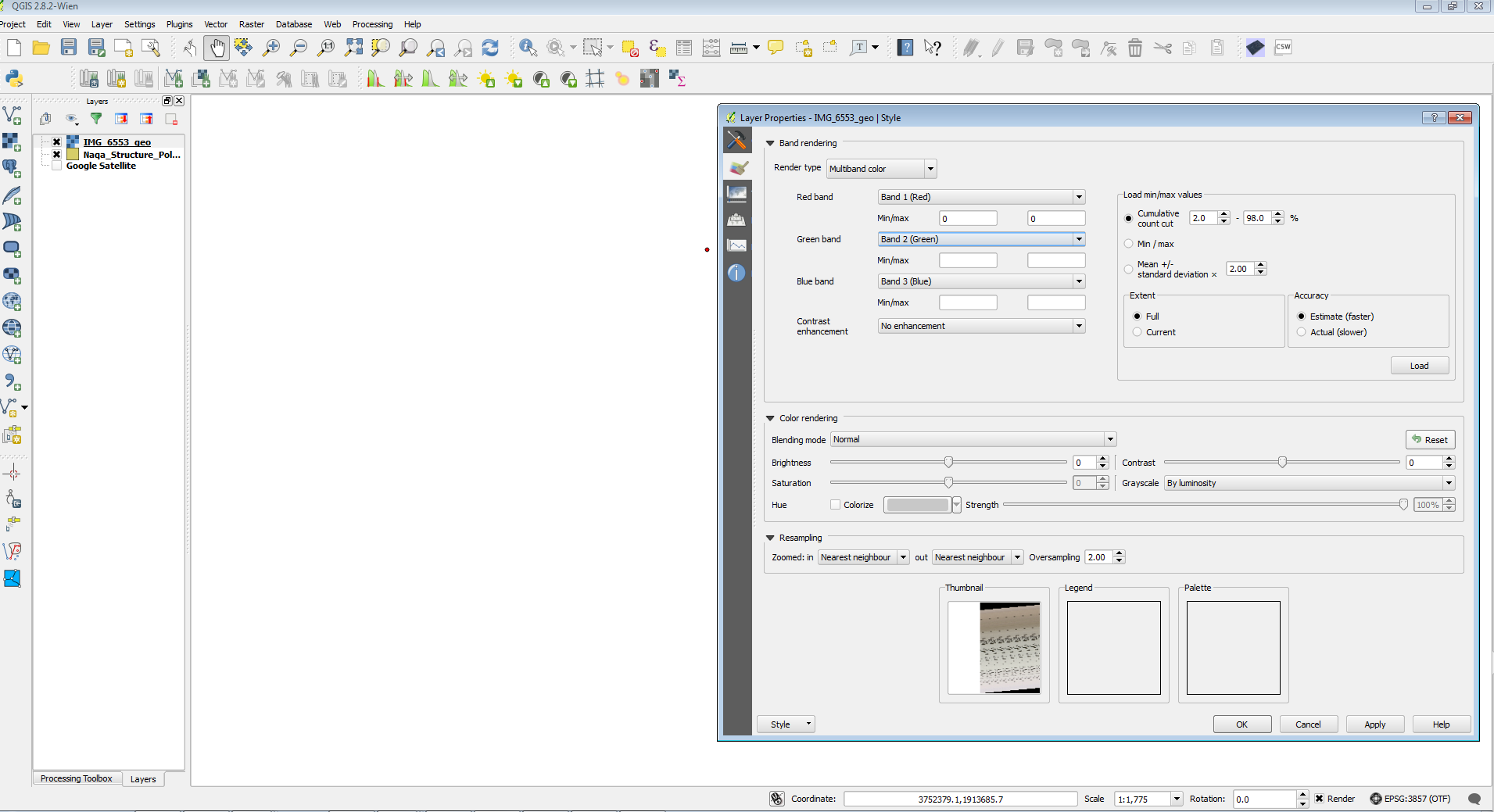Image resolution: width=1494 pixels, height=812 pixels.
Task: Open the Blue band dropdown
Action: [981, 281]
